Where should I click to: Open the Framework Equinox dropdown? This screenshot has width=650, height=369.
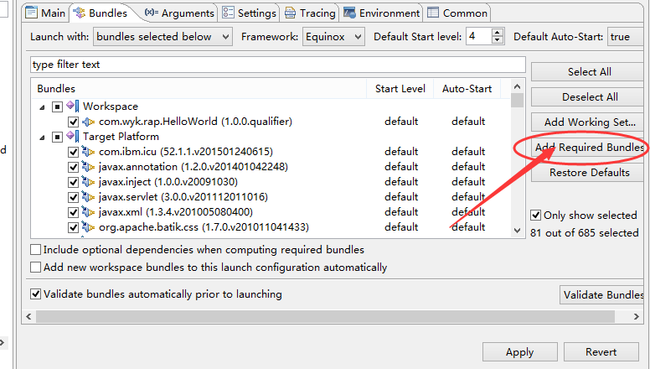pyautogui.click(x=333, y=37)
